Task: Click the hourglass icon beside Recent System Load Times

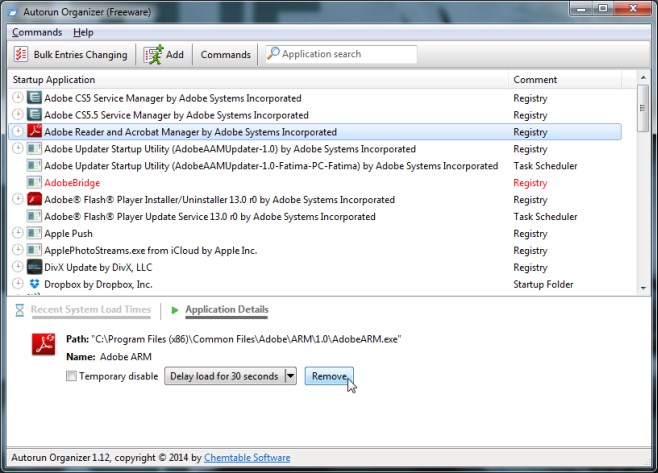Action: pos(20,310)
